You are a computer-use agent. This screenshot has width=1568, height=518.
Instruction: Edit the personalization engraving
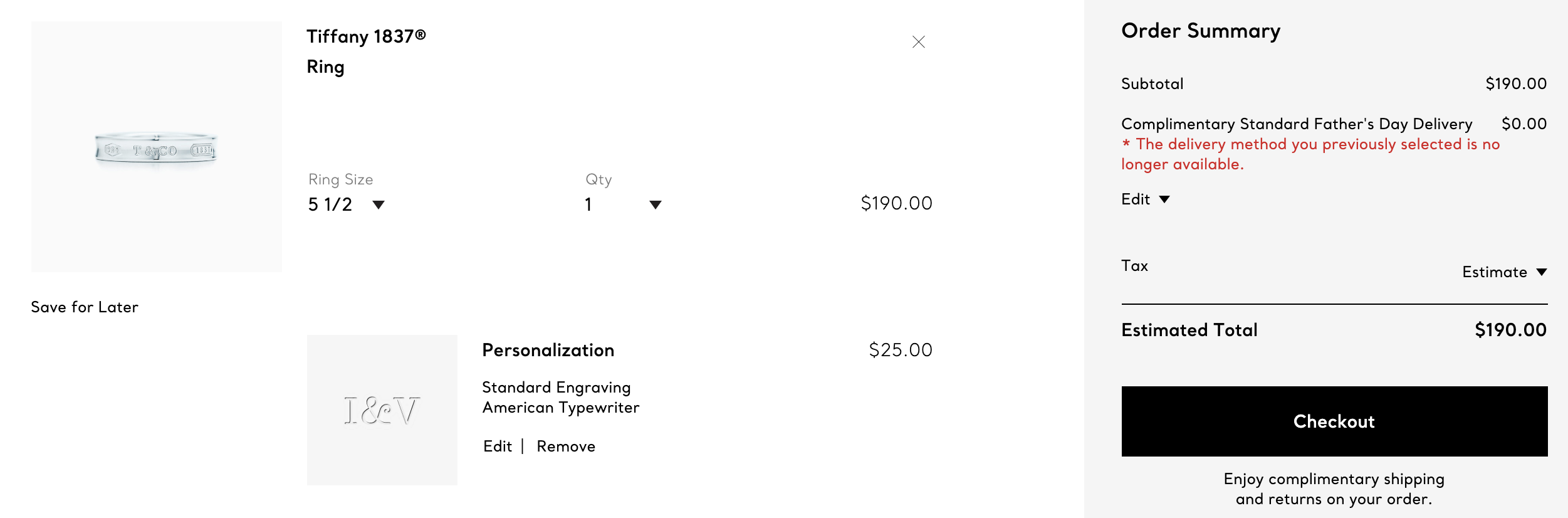click(498, 447)
